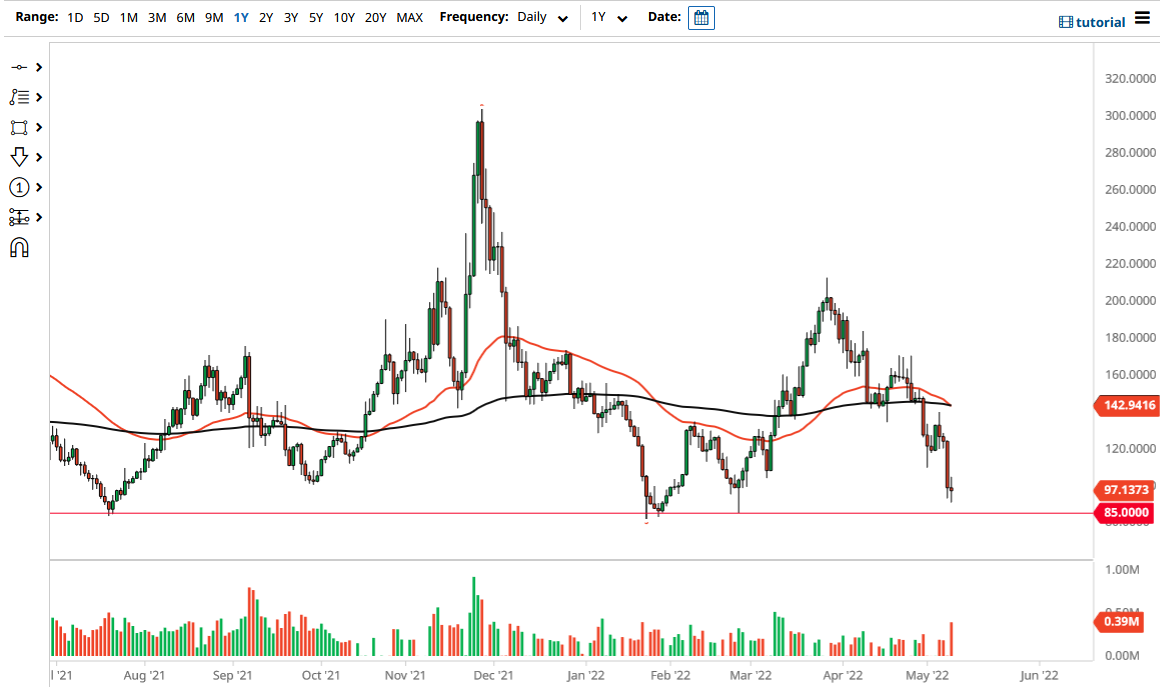Expand the trendline tool options chevron

coord(36,67)
